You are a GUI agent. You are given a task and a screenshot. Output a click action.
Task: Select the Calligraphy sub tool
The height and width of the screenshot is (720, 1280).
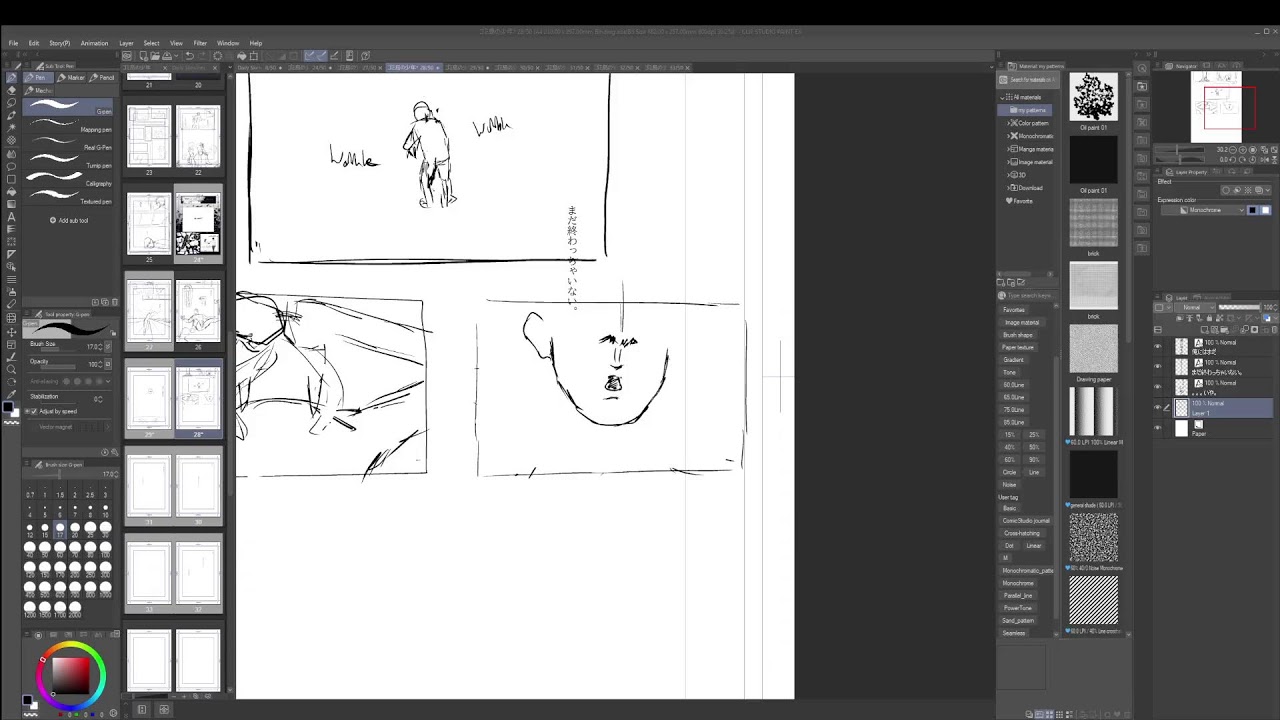point(67,177)
